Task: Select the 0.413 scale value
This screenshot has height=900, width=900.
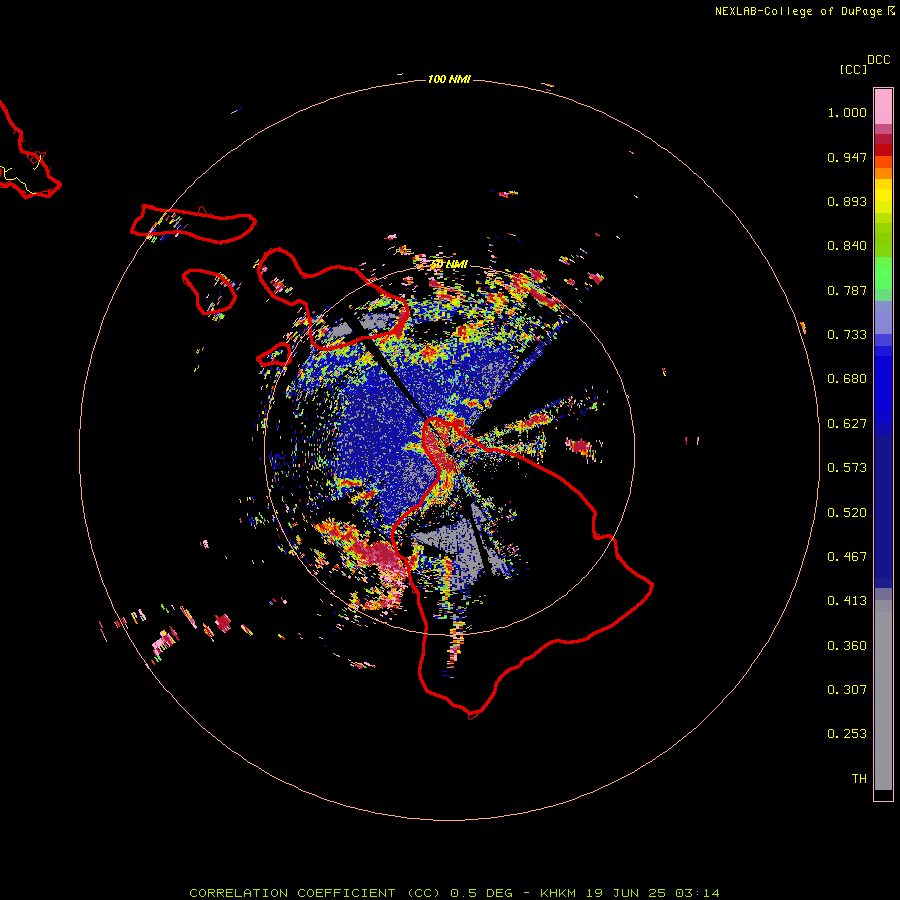Action: (x=847, y=601)
